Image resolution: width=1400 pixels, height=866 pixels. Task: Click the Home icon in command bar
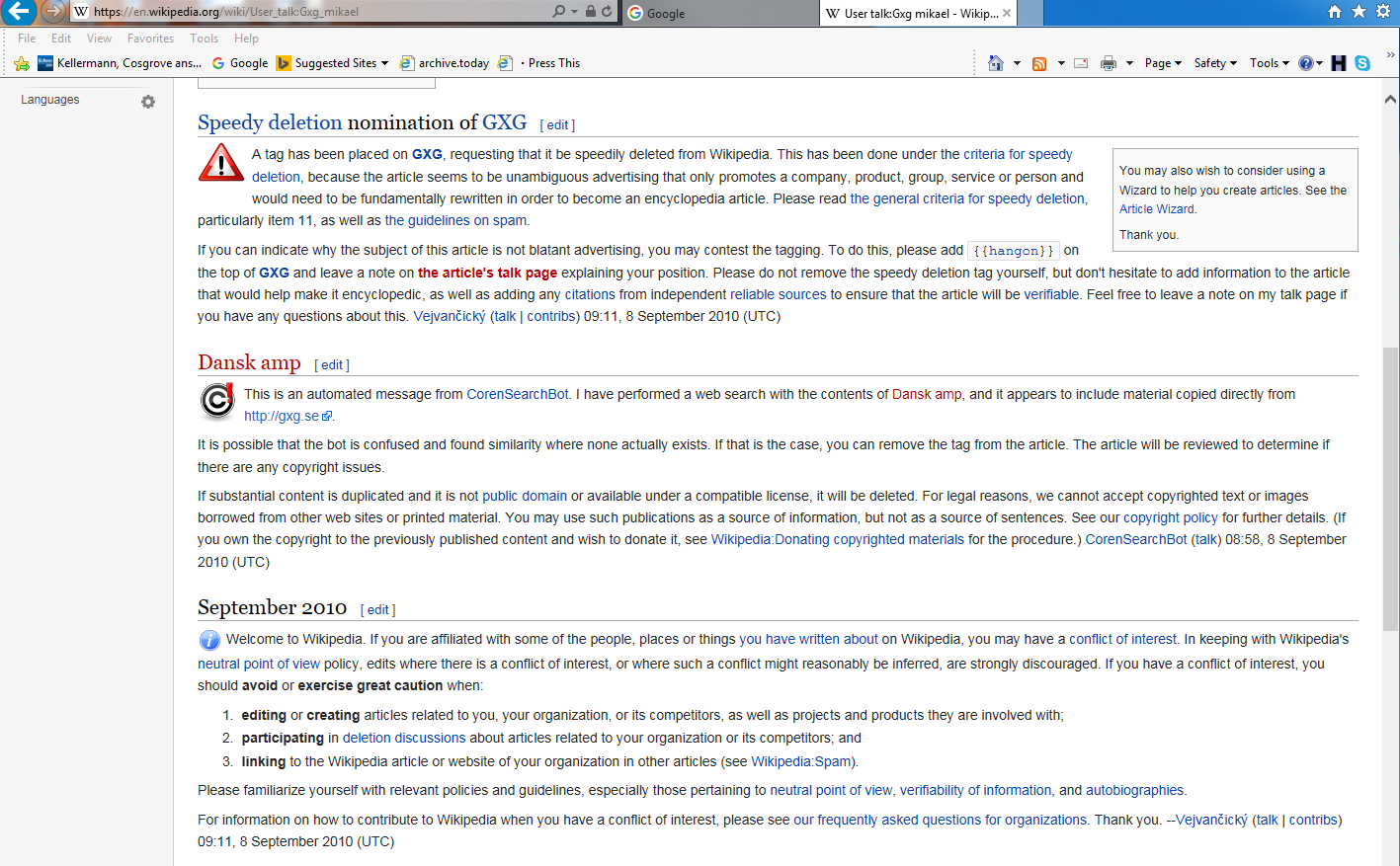(996, 63)
